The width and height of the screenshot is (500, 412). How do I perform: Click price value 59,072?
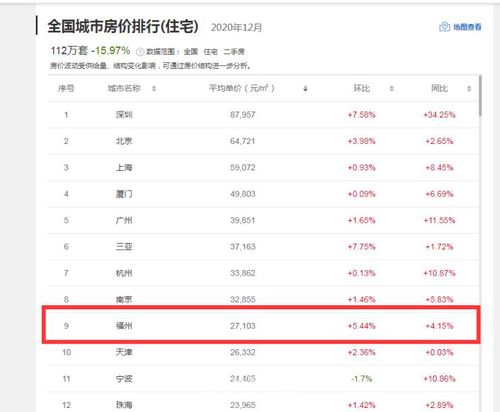click(243, 167)
